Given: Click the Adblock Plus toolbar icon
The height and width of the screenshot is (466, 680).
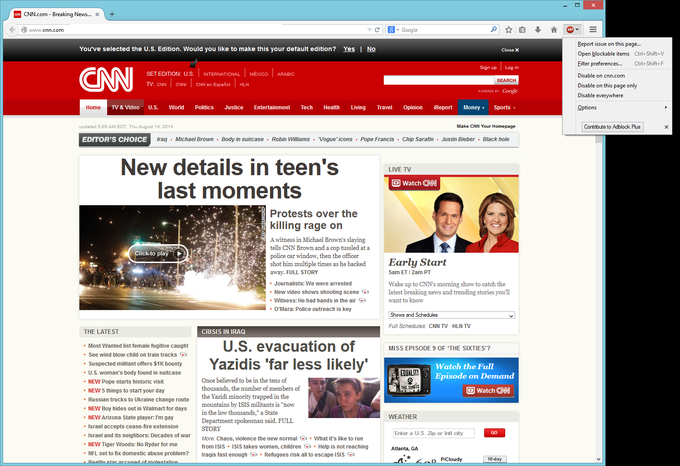Looking at the screenshot, I should (572, 29).
